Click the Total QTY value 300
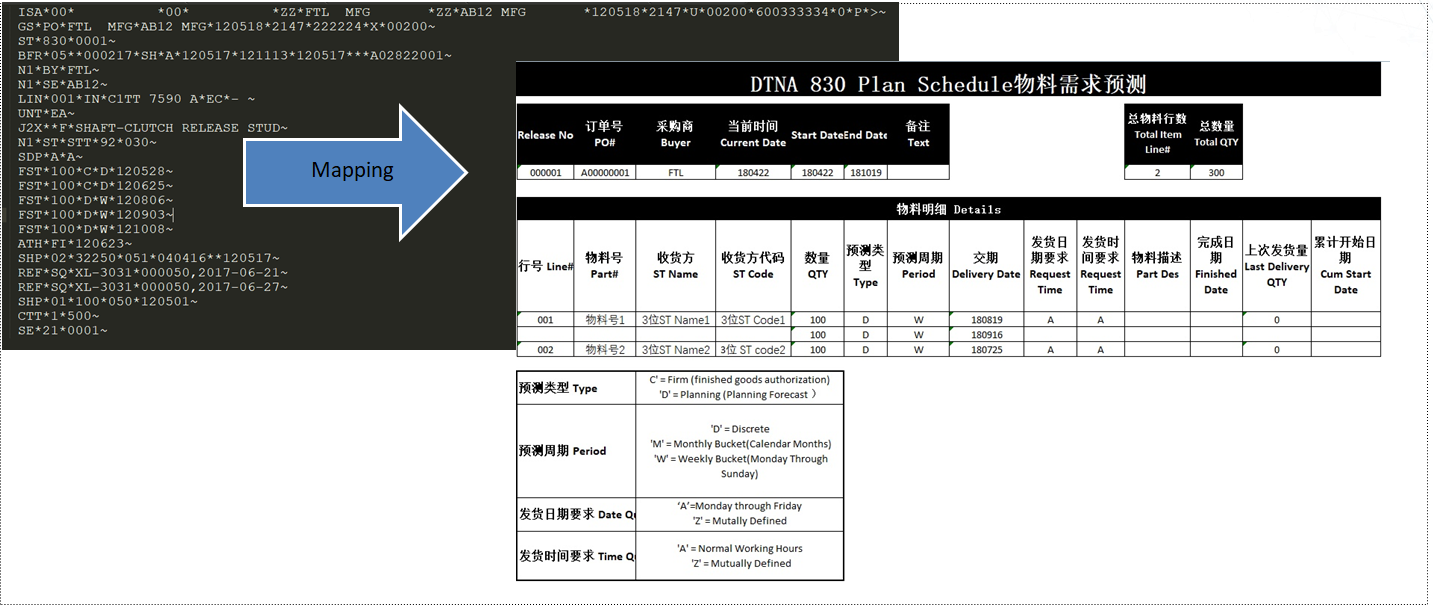Image resolution: width=1433 pixels, height=608 pixels. click(1216, 173)
